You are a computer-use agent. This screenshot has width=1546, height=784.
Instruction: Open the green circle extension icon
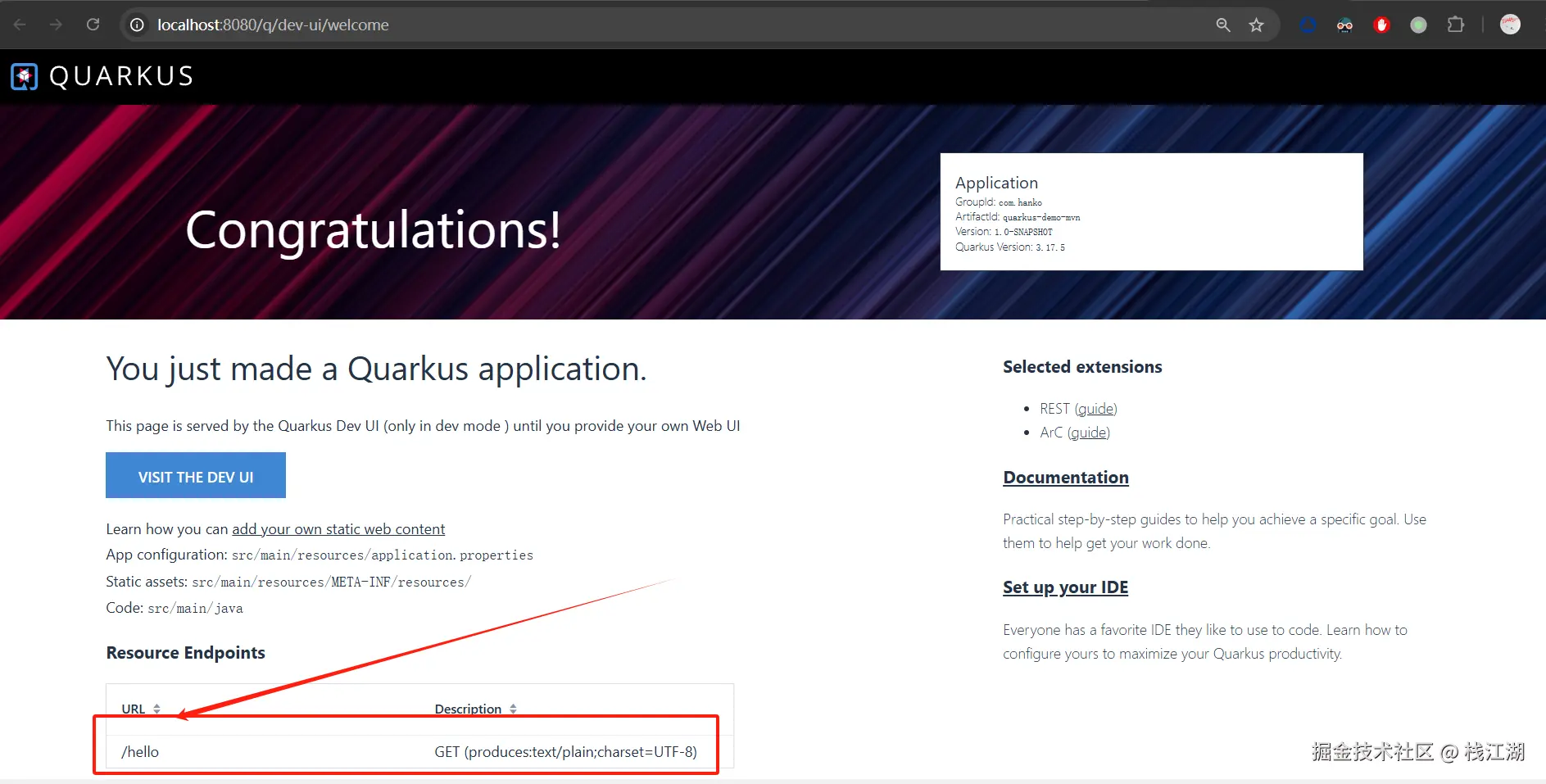tap(1418, 25)
